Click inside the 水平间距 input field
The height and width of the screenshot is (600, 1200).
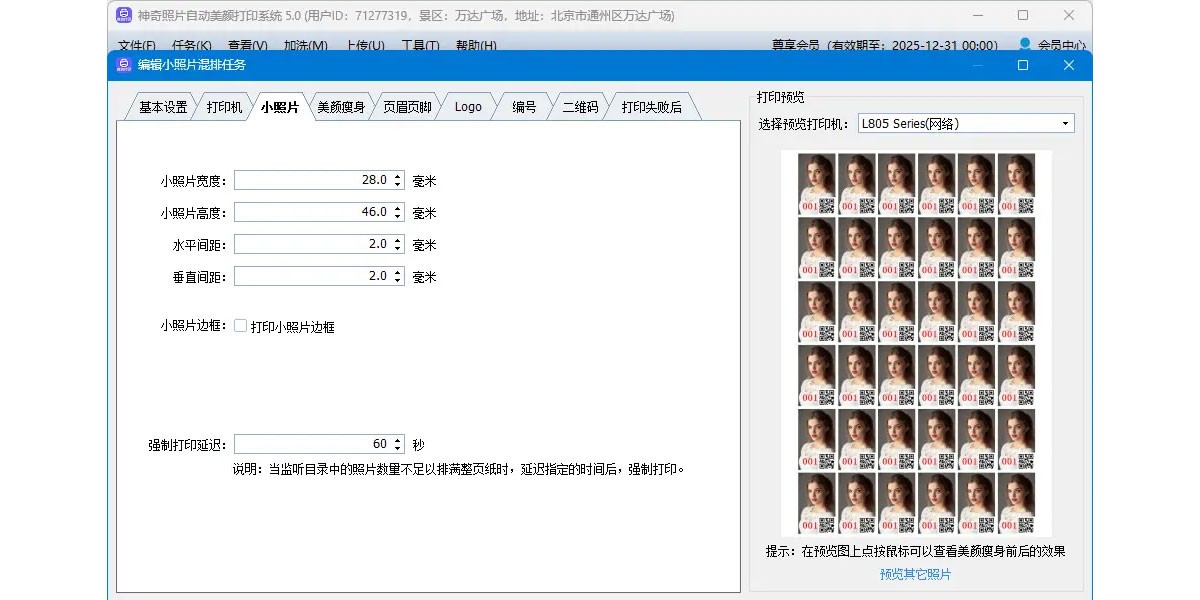click(x=312, y=244)
